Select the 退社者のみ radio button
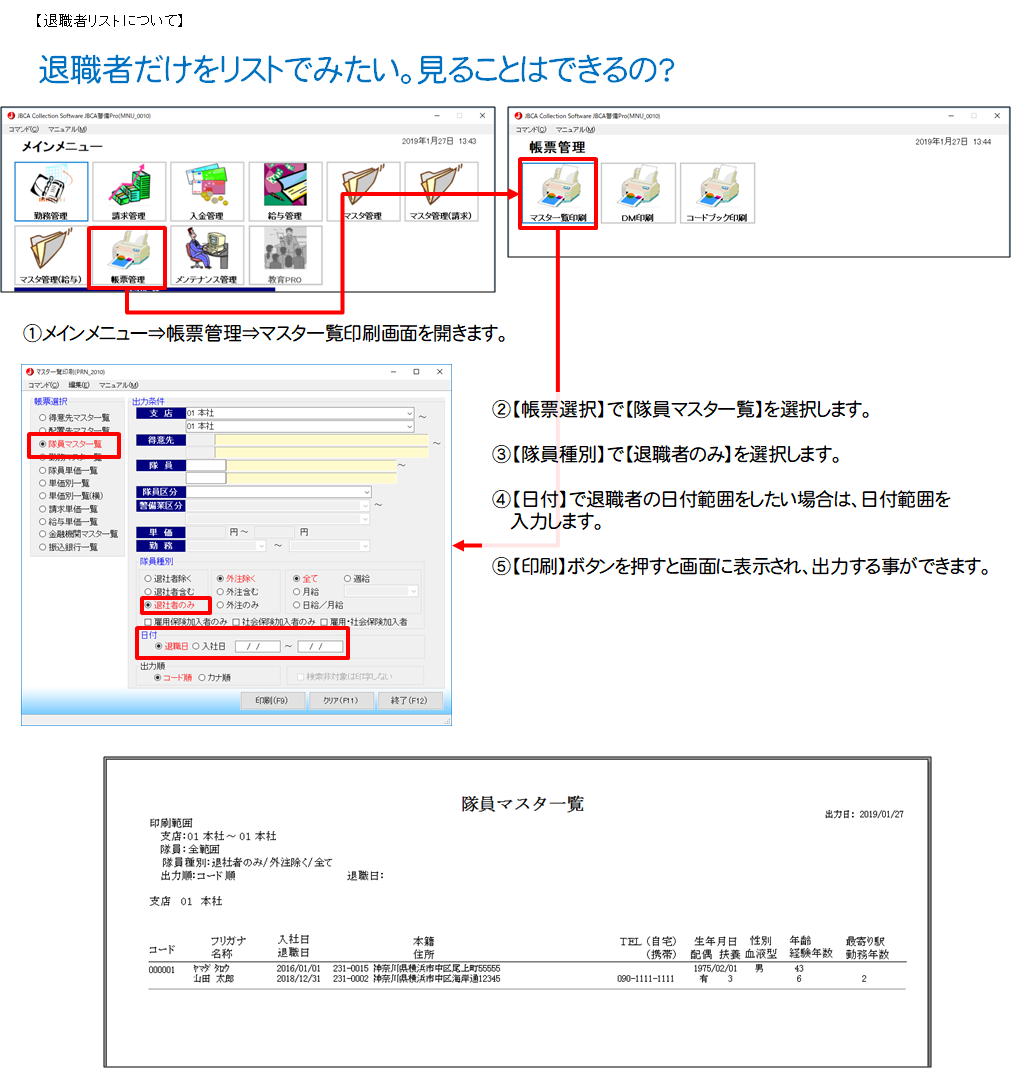 click(x=150, y=605)
